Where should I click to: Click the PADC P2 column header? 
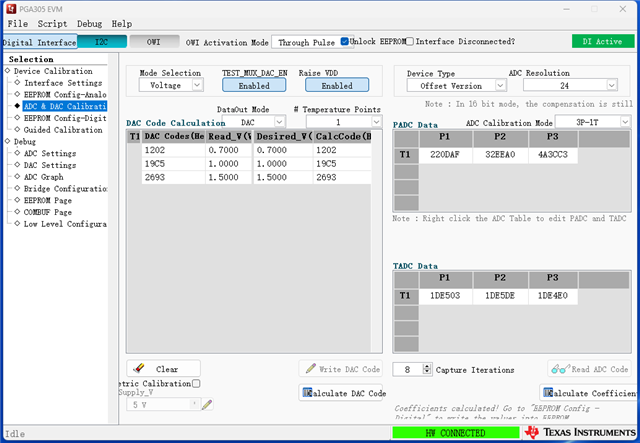(500, 137)
